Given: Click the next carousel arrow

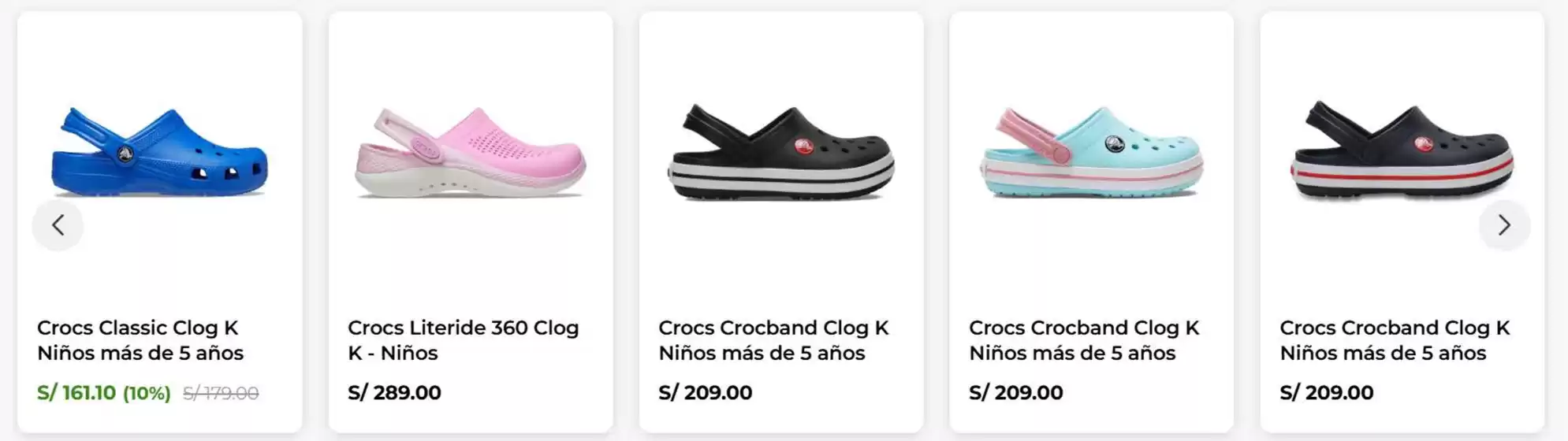Looking at the screenshot, I should (x=1504, y=225).
